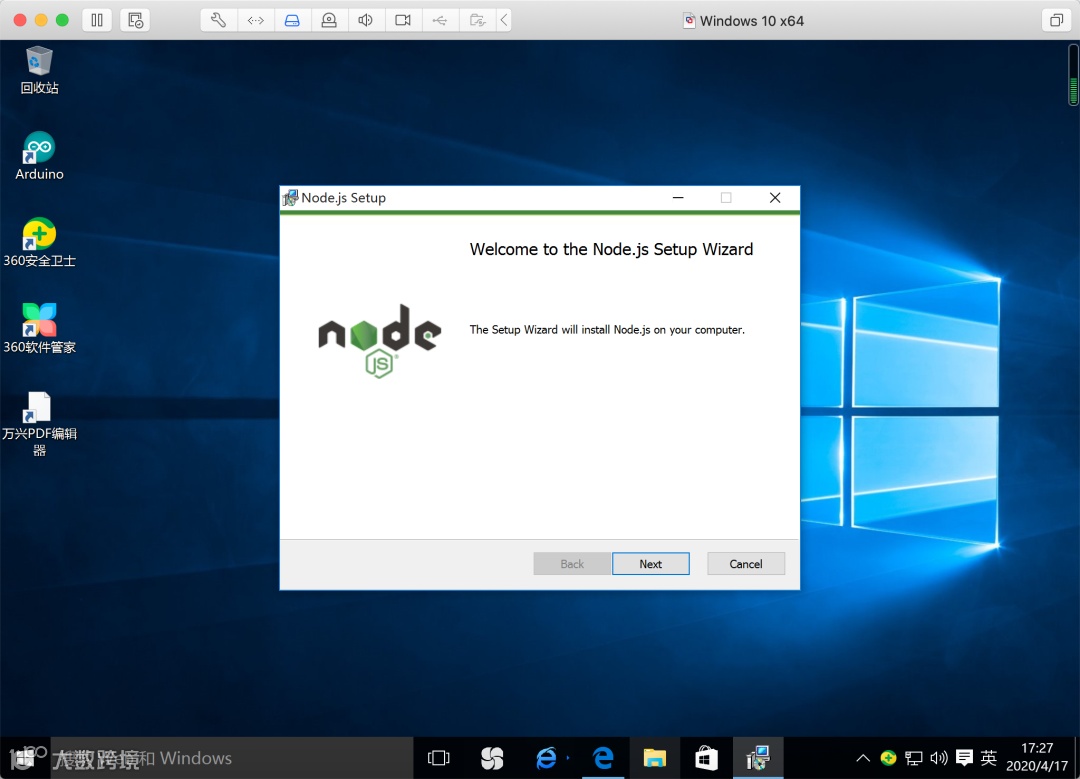Take a VM snapshot from the toolbar
1080x779 pixels.
(x=135, y=20)
